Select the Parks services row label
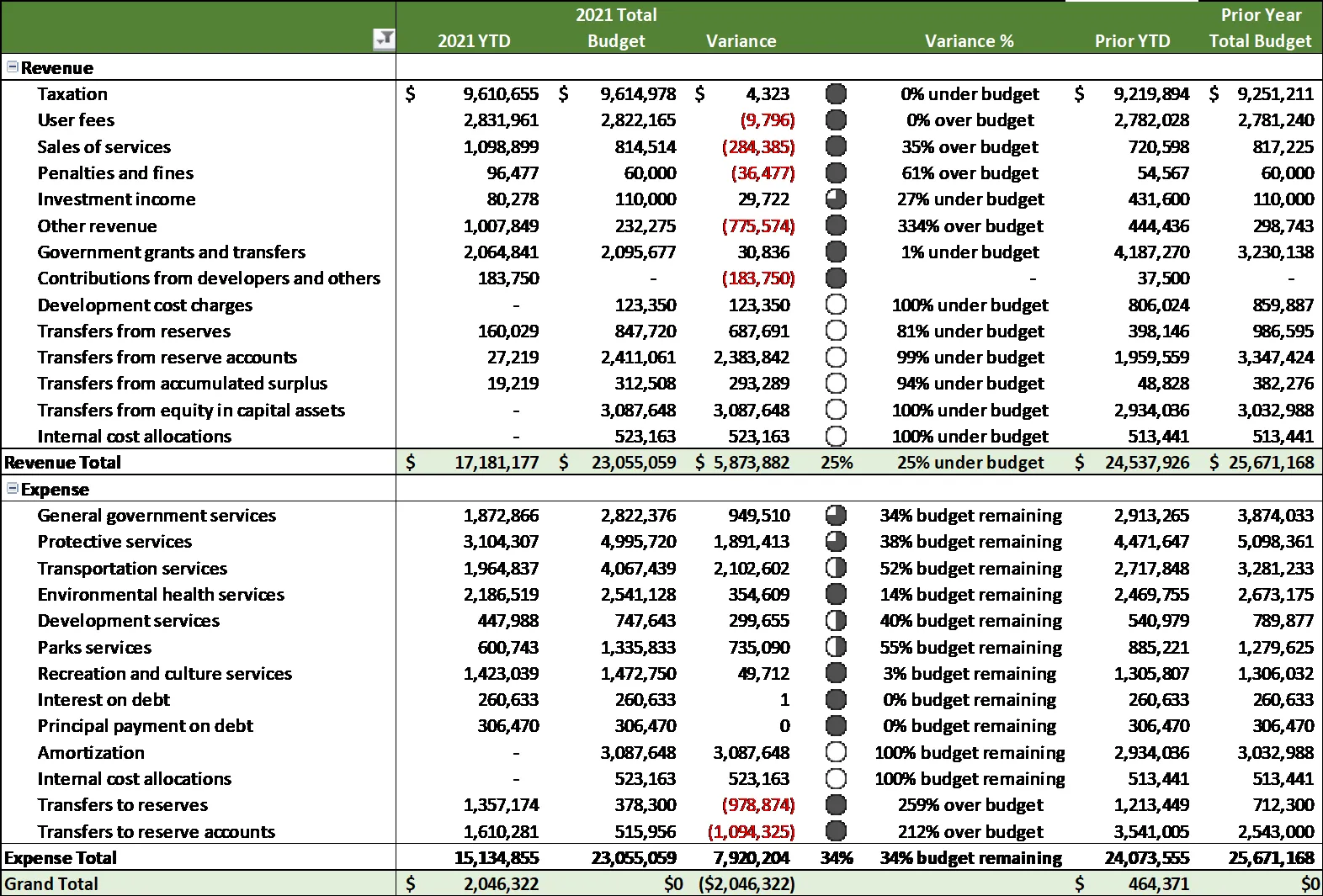The width and height of the screenshot is (1323, 896). coord(94,647)
